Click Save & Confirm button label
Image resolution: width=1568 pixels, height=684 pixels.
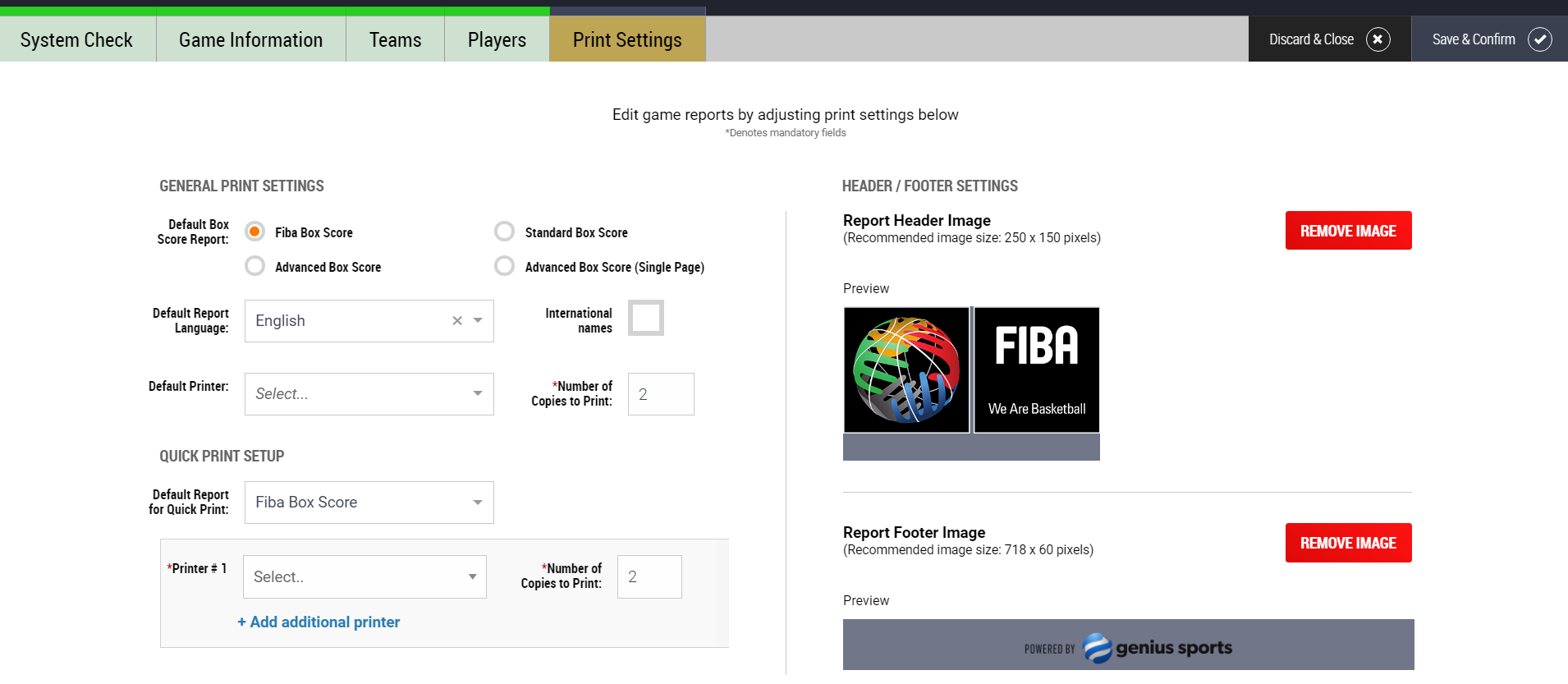pos(1474,39)
